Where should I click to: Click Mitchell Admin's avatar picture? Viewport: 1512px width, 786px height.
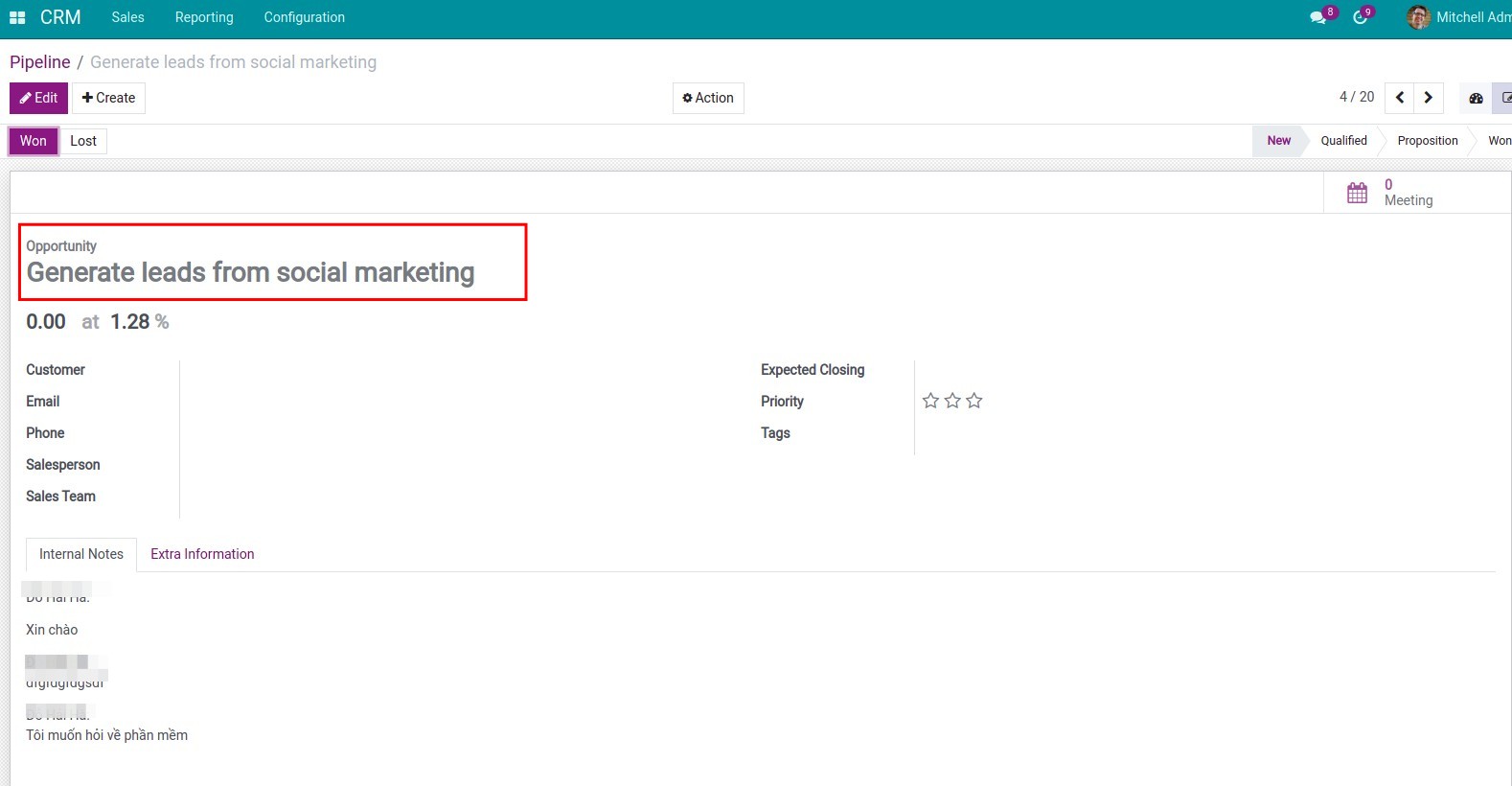click(x=1418, y=17)
